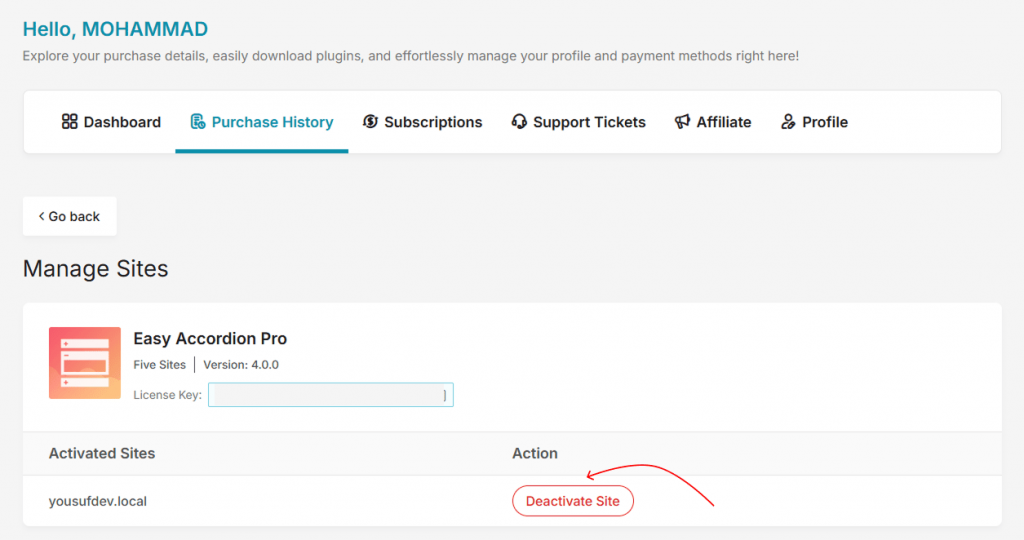Open the Support Tickets tab label

589,122
